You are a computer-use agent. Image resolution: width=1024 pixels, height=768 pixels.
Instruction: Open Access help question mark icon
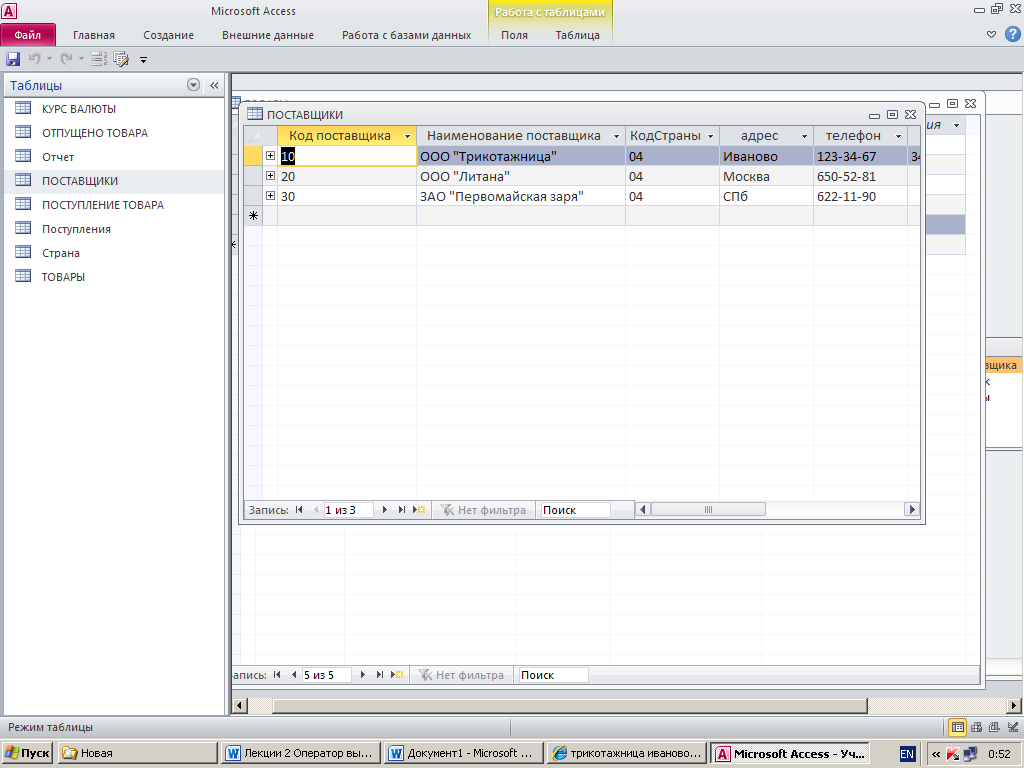1013,34
